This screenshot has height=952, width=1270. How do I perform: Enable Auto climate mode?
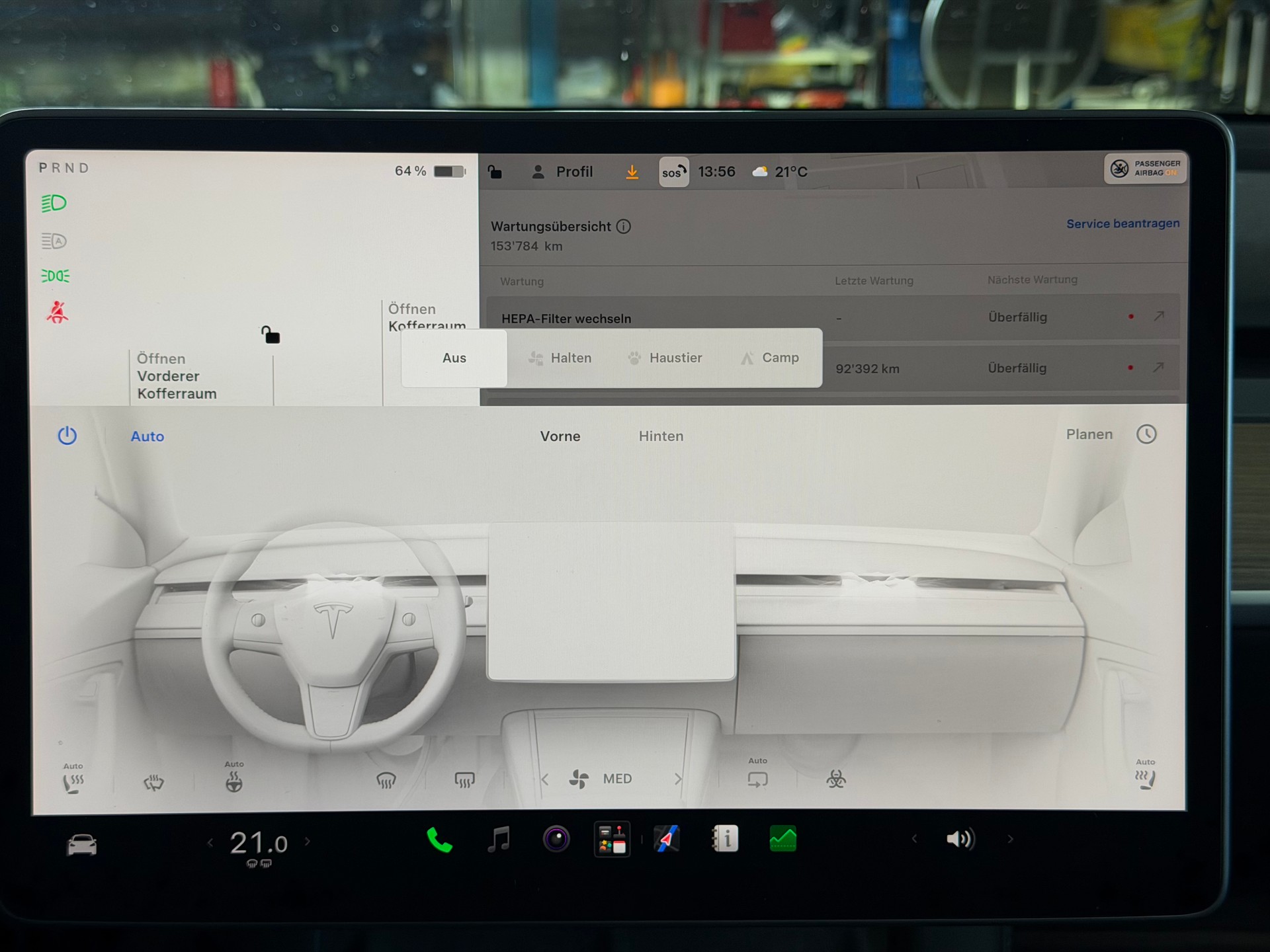(x=148, y=436)
